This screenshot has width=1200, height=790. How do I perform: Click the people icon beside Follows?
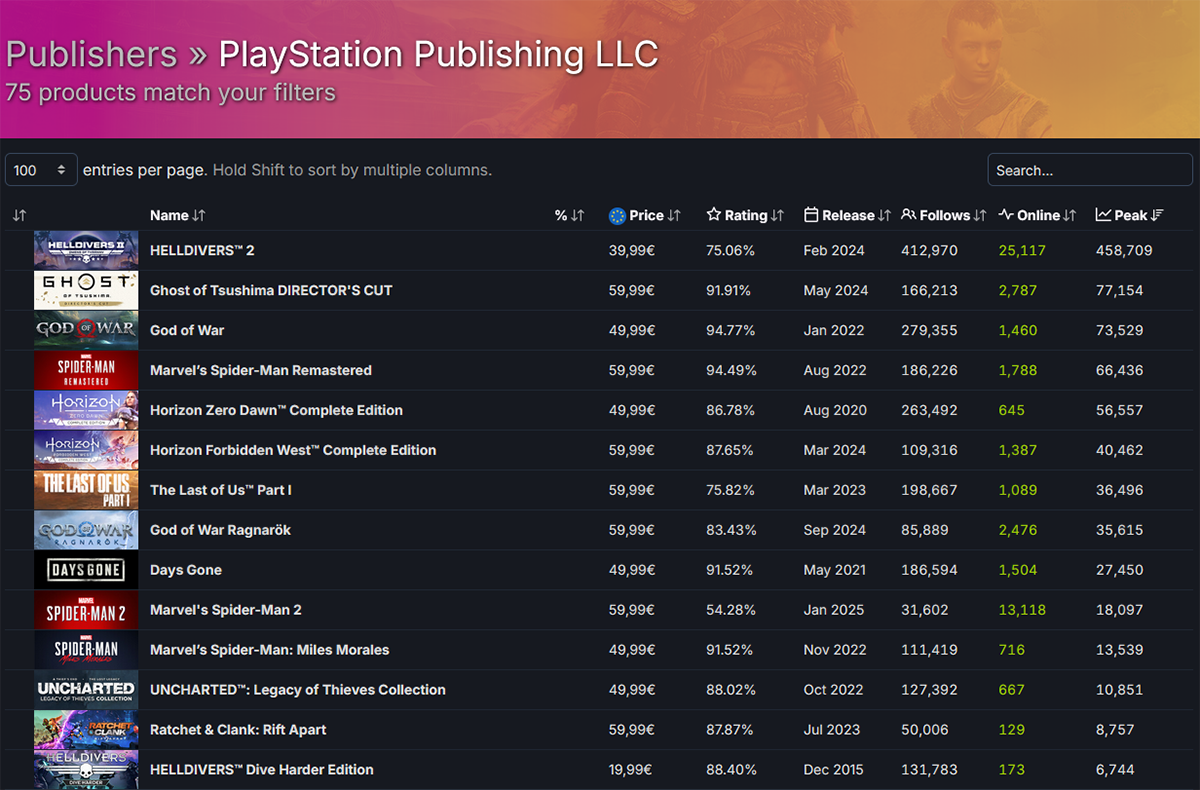pos(908,215)
